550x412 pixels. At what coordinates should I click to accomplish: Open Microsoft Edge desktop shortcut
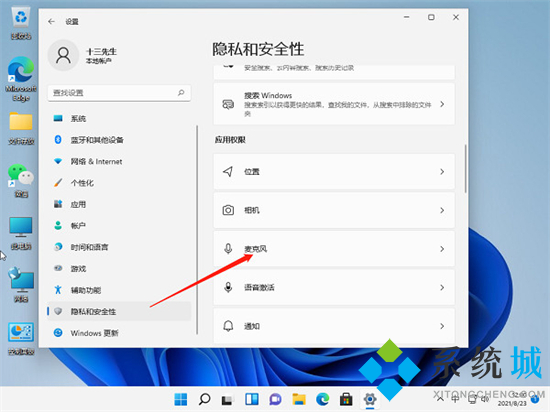click(21, 79)
